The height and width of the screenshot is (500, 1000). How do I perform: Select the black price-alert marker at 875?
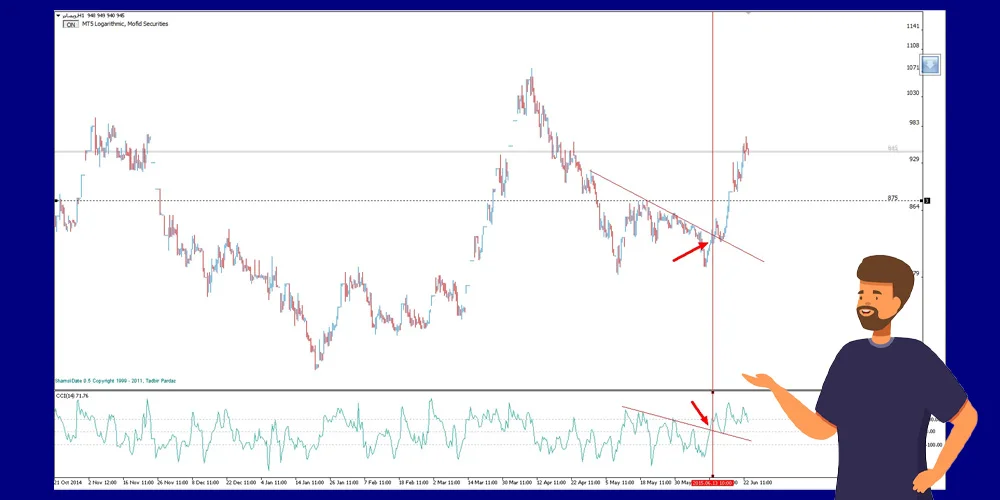926,201
